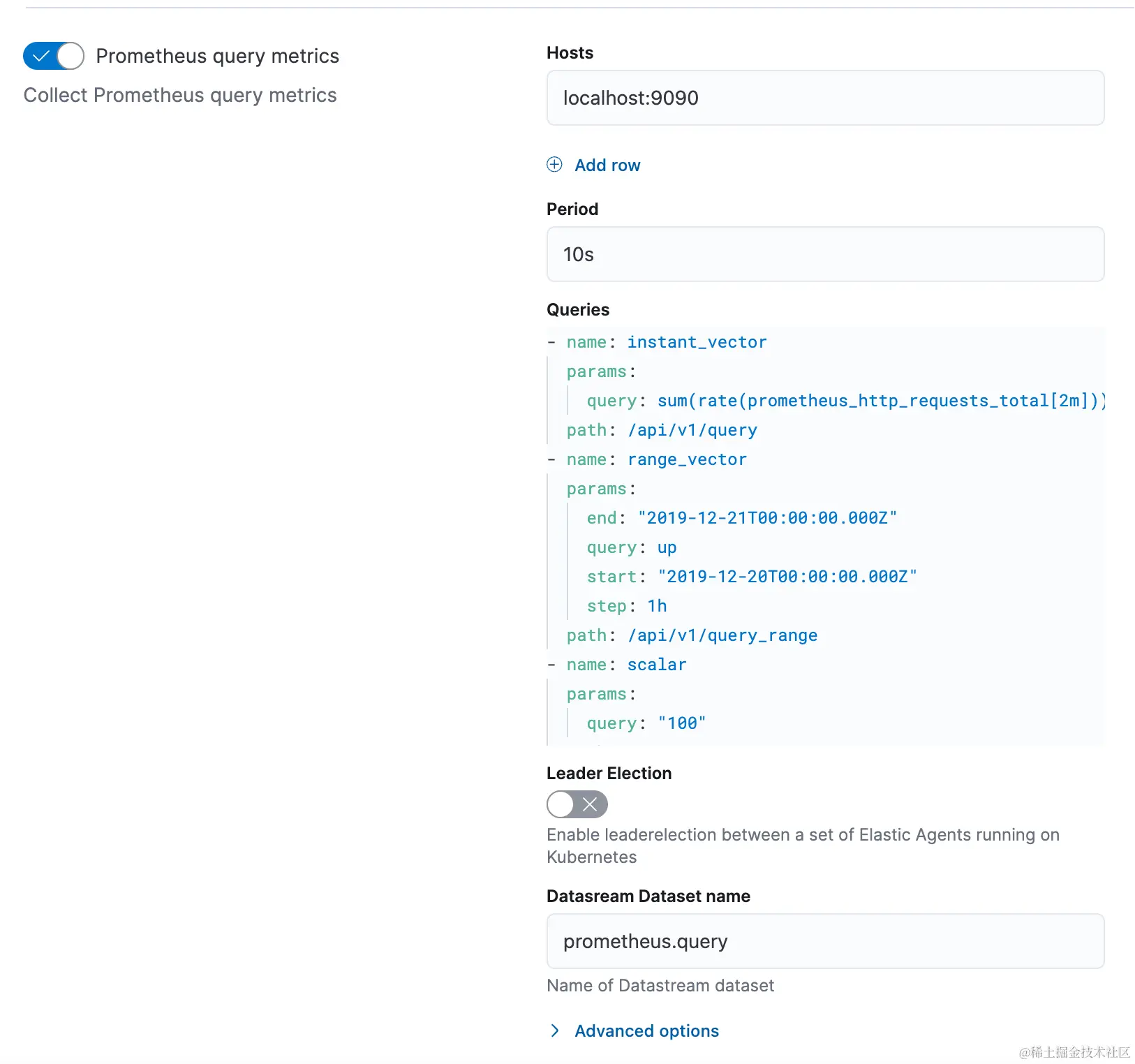Click the step value 1h

click(x=657, y=606)
